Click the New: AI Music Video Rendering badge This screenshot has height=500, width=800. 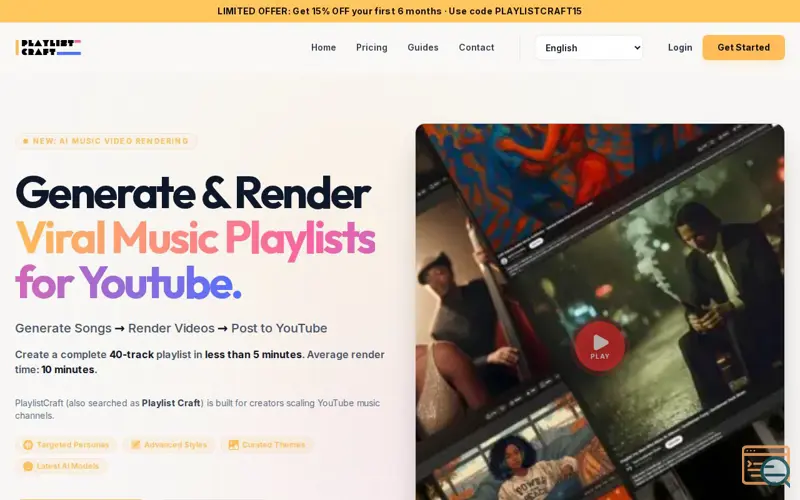106,141
